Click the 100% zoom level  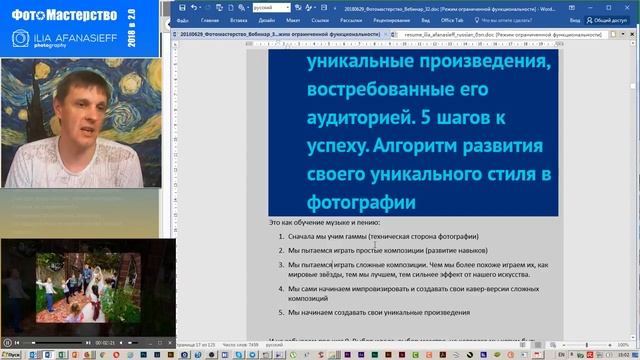(x=623, y=345)
